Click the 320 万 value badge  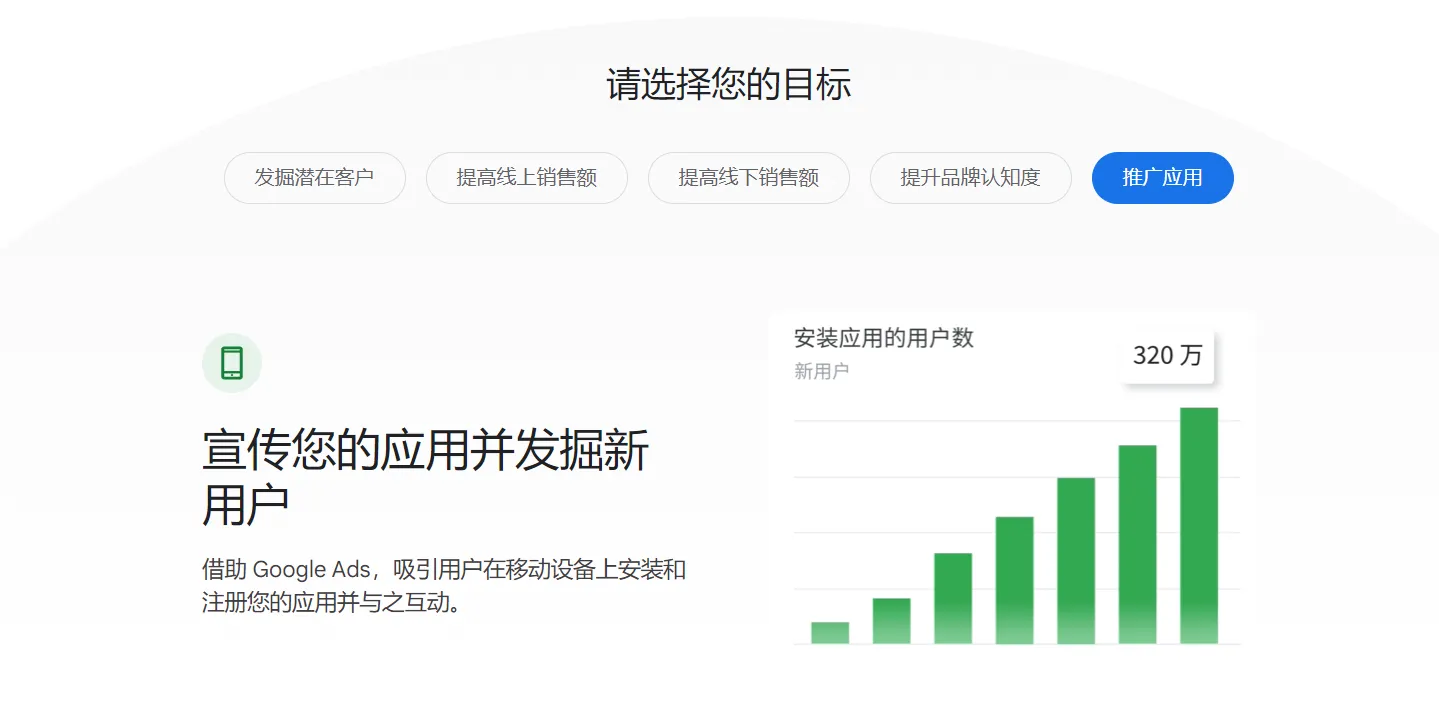(x=1167, y=355)
